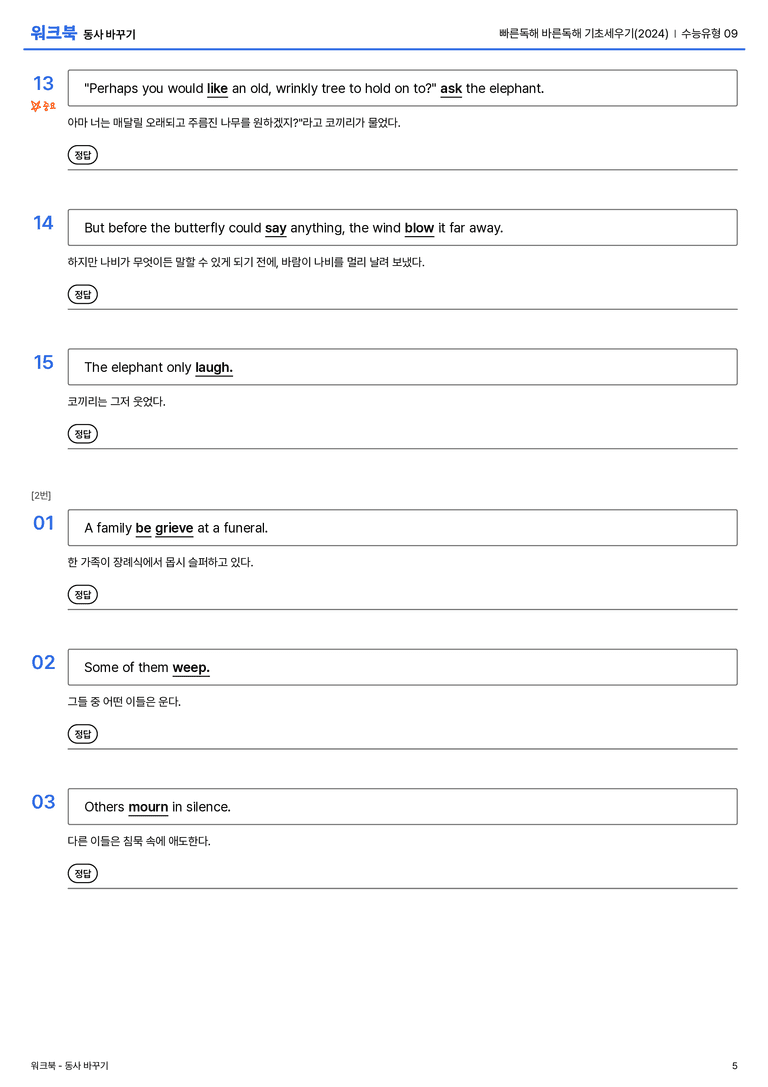Click the underlined word 'like' in sentence 13
Image resolution: width=768 pixels, height=1087 pixels.
point(217,89)
